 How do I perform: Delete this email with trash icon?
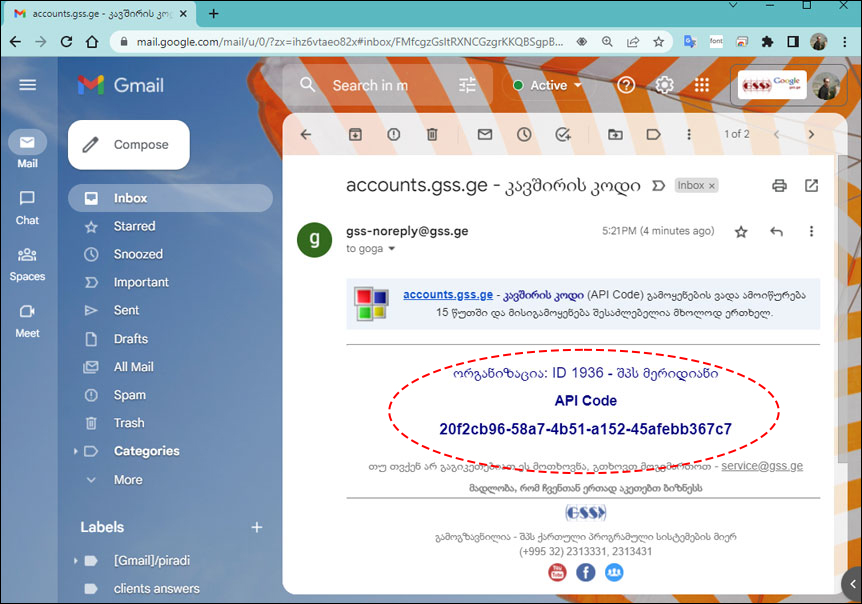coord(432,134)
